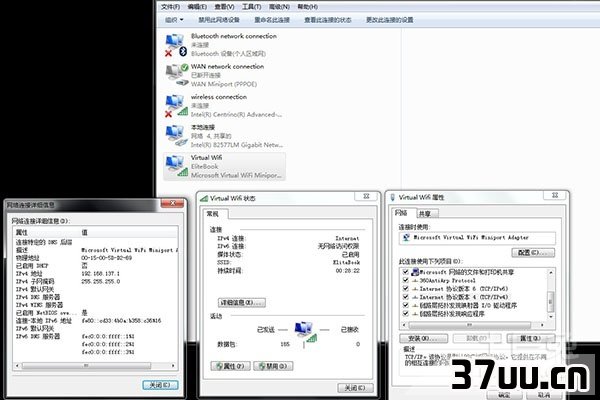
Task: Open the 编辑(E) menu
Action: (x=197, y=7)
